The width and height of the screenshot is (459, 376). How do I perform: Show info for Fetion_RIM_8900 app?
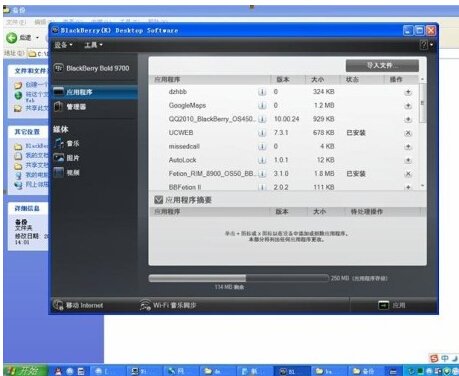262,174
